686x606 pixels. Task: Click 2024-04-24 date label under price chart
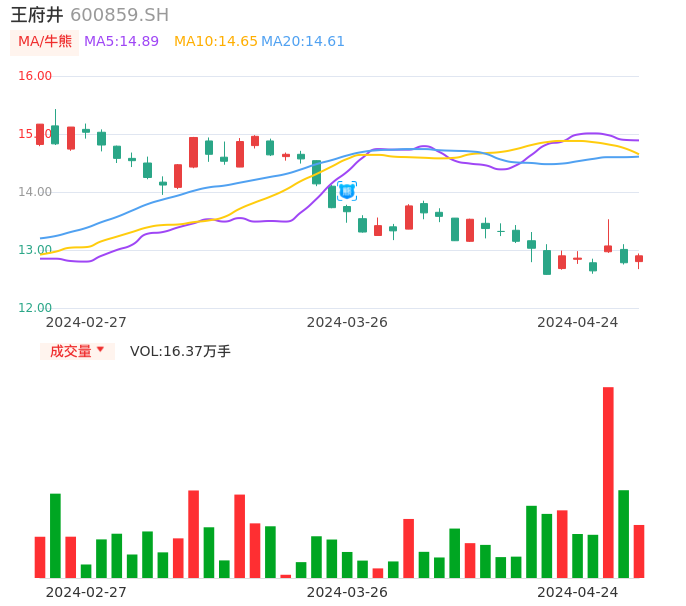(578, 322)
